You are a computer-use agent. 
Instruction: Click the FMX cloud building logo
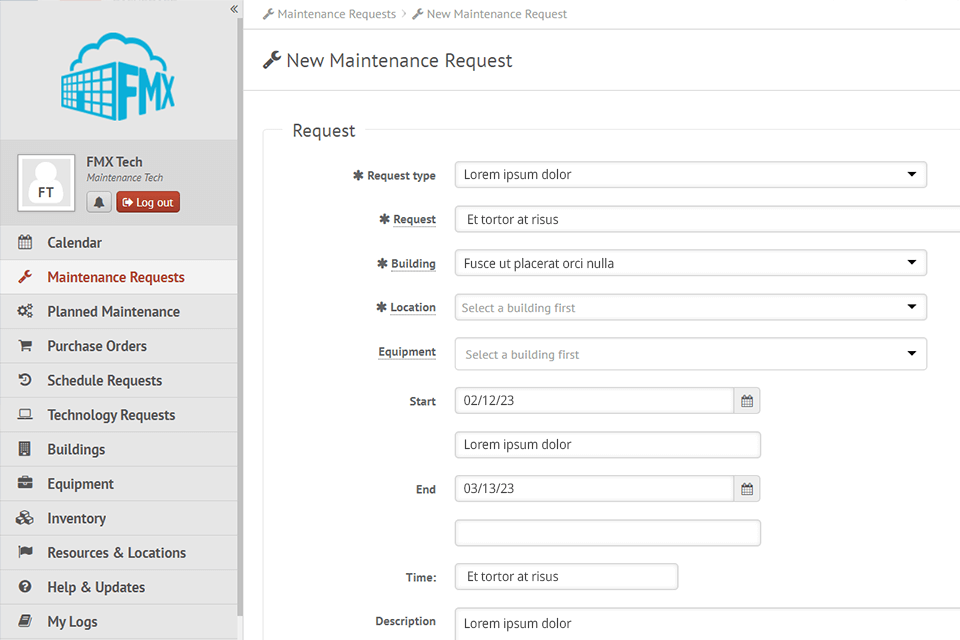[118, 77]
